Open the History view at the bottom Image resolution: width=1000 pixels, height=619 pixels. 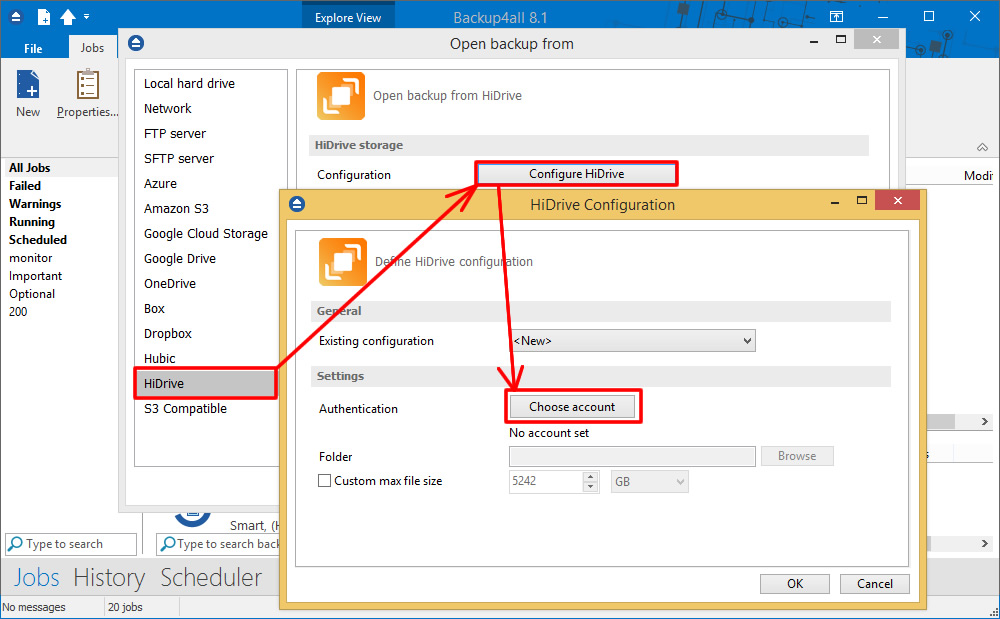click(109, 578)
